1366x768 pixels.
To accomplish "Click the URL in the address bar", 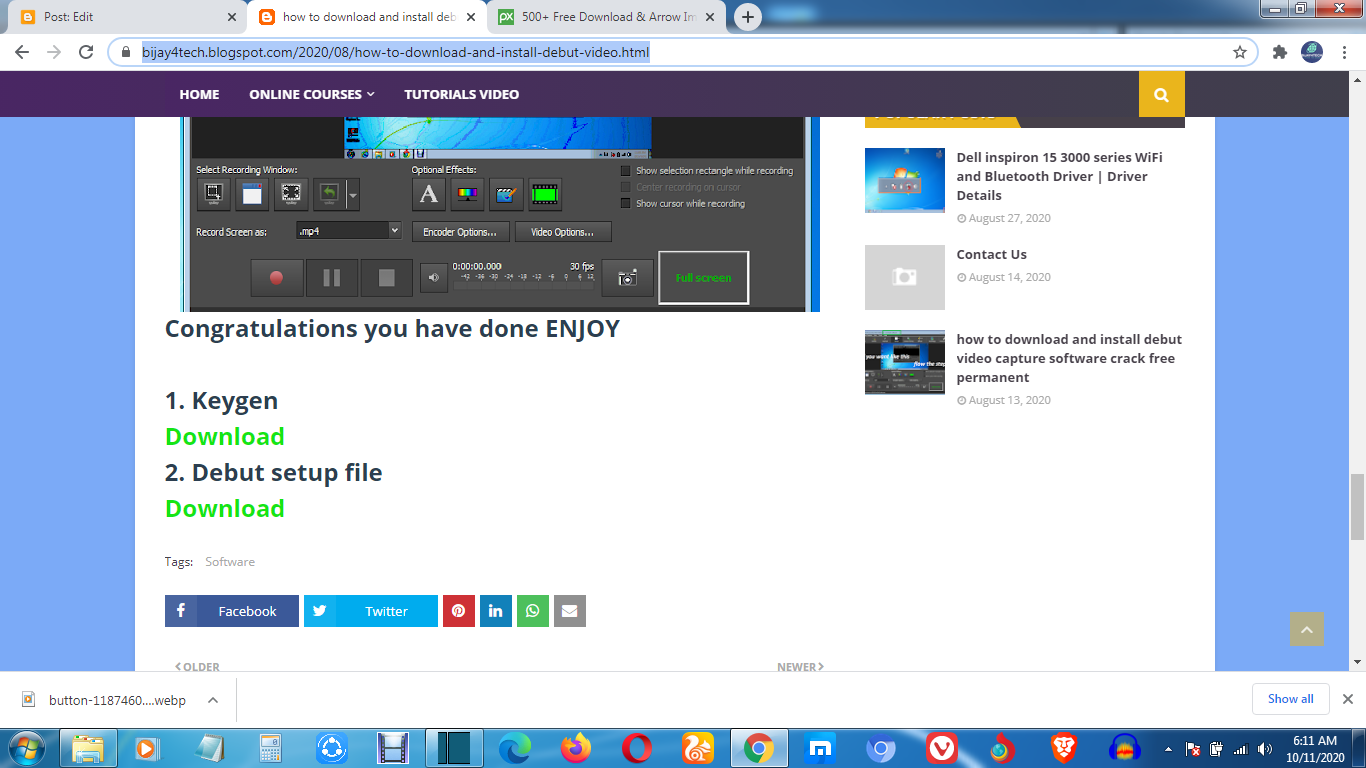I will [x=396, y=52].
